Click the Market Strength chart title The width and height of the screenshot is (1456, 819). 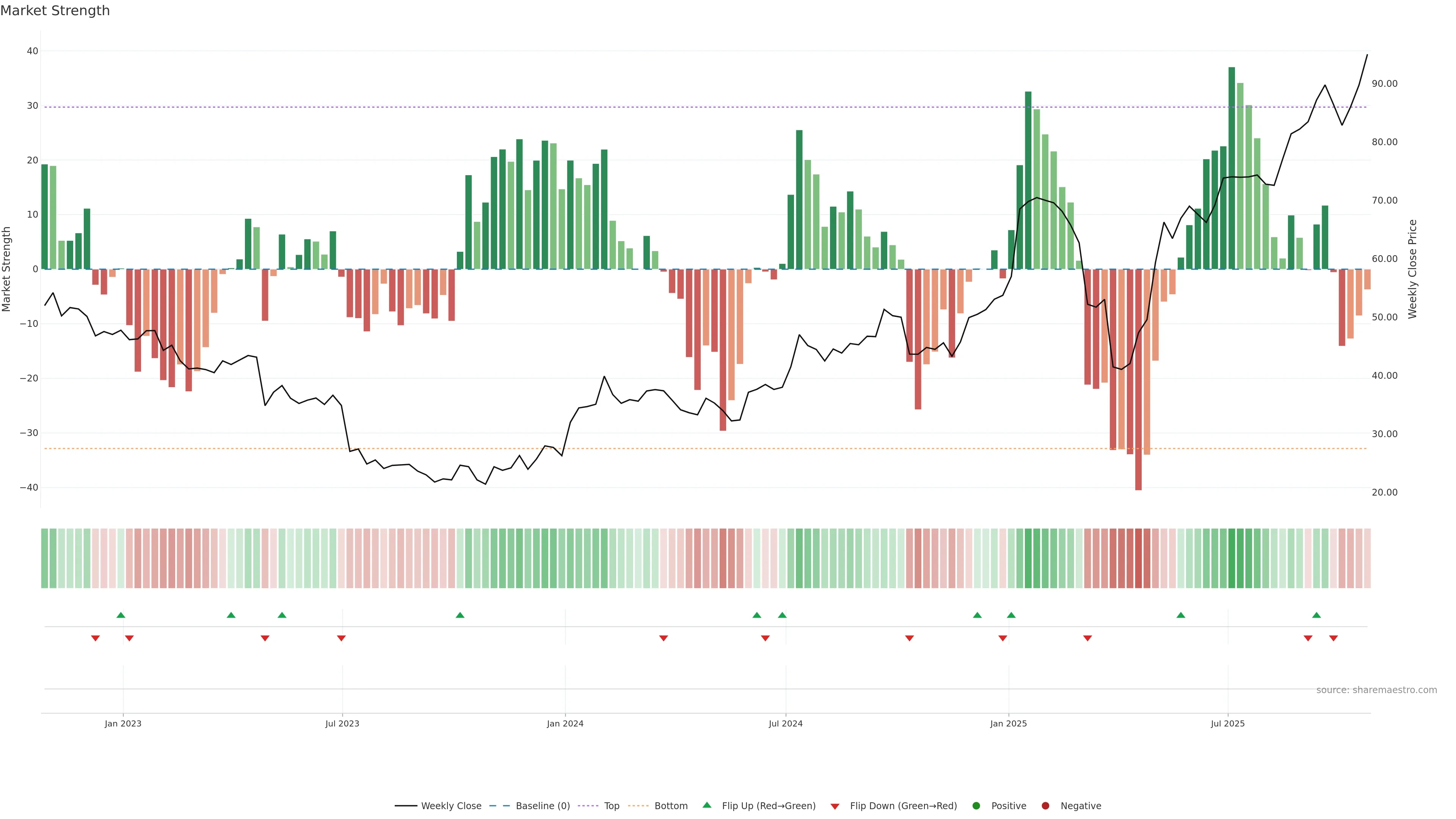55,11
